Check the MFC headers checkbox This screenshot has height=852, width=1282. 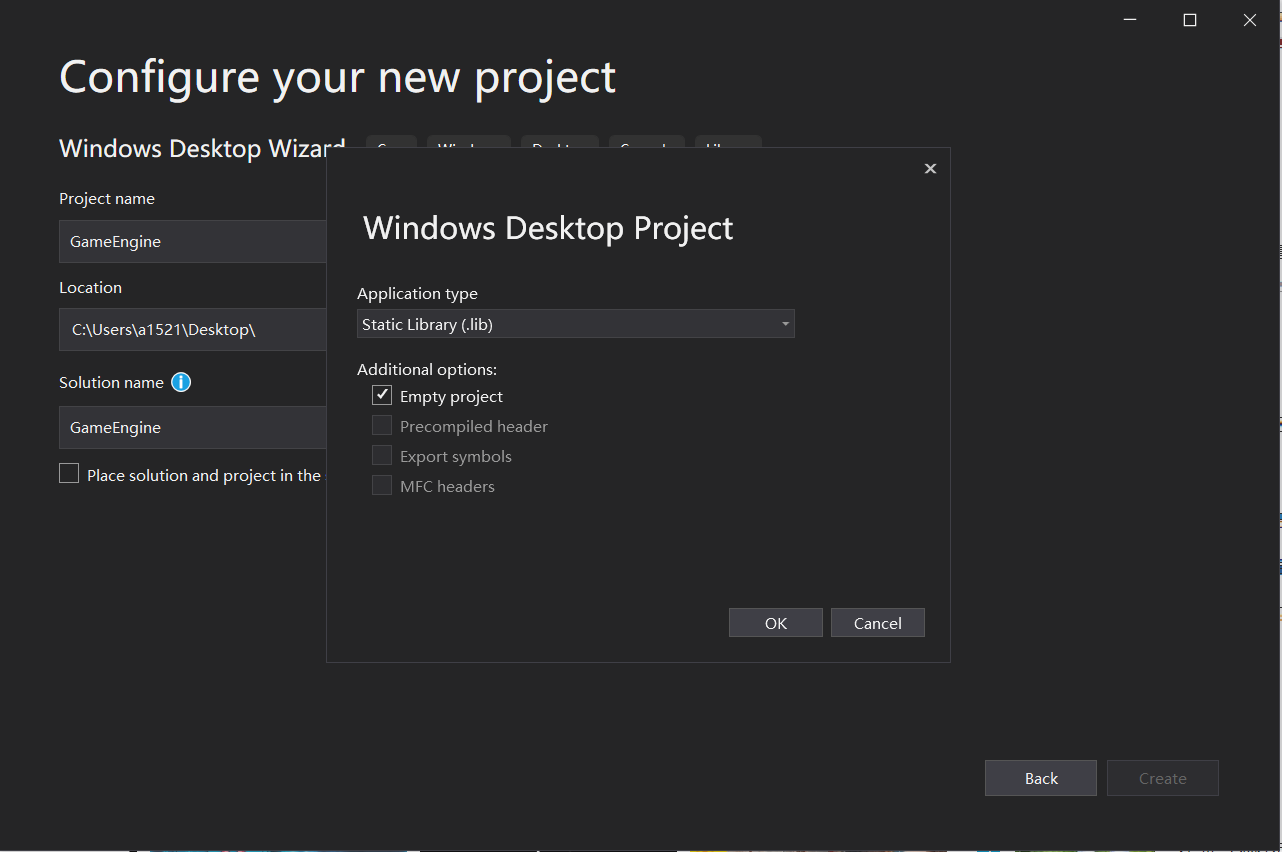point(382,486)
